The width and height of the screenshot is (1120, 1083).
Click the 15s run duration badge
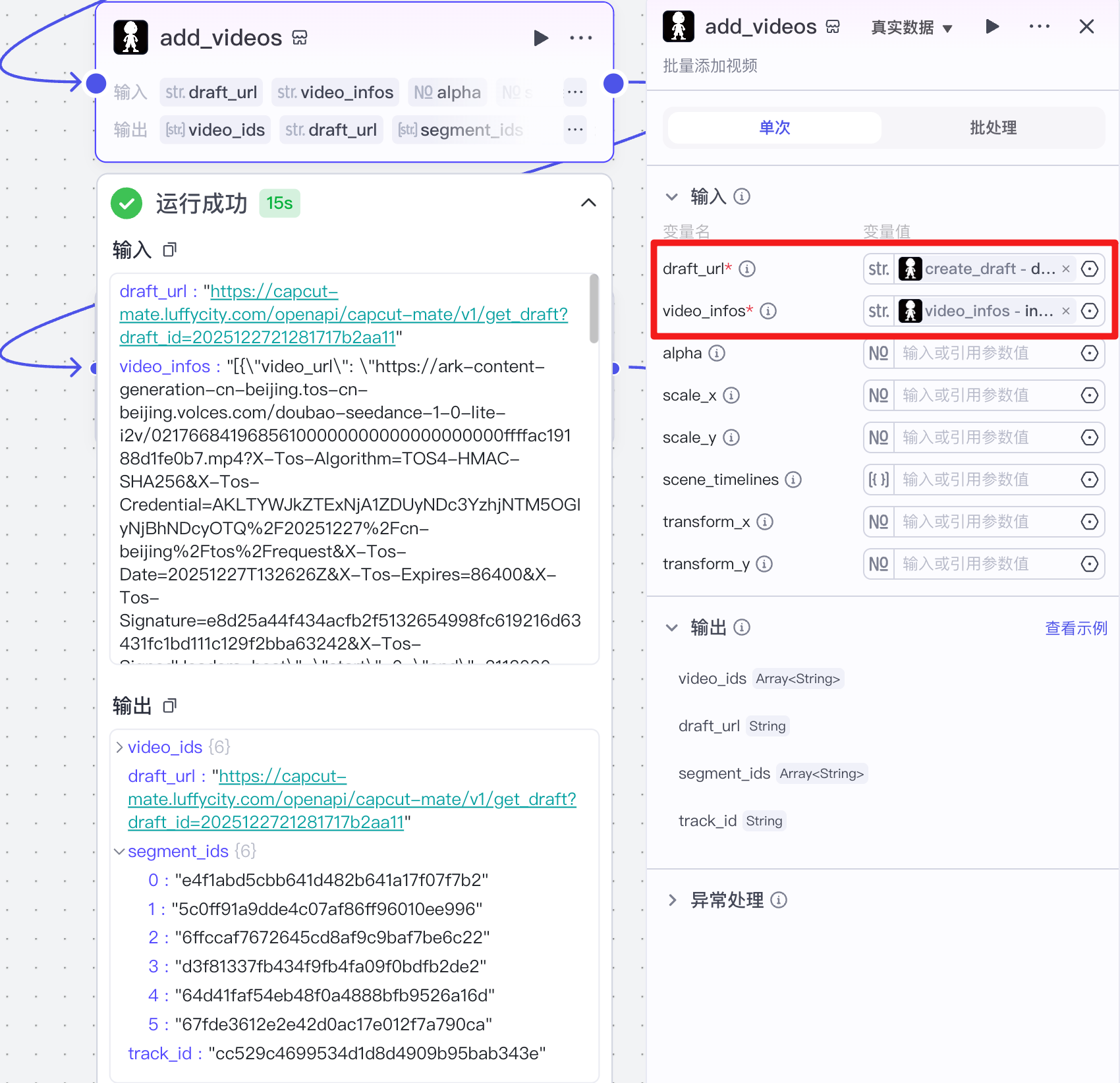pyautogui.click(x=279, y=203)
